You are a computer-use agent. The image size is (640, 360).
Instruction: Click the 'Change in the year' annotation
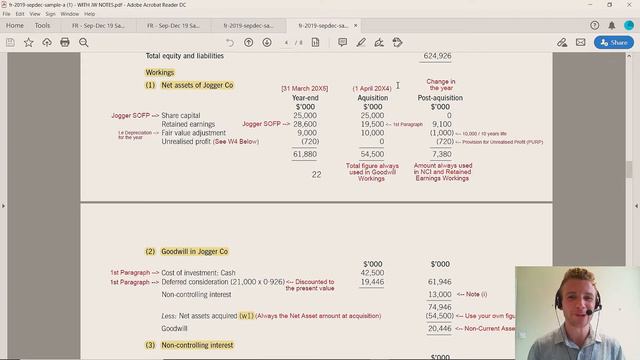[x=440, y=85]
